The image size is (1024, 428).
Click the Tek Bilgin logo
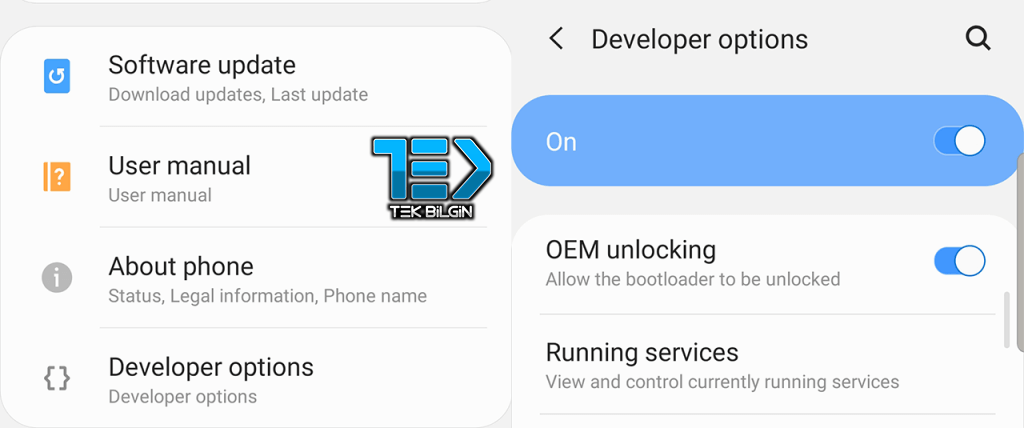click(432, 178)
